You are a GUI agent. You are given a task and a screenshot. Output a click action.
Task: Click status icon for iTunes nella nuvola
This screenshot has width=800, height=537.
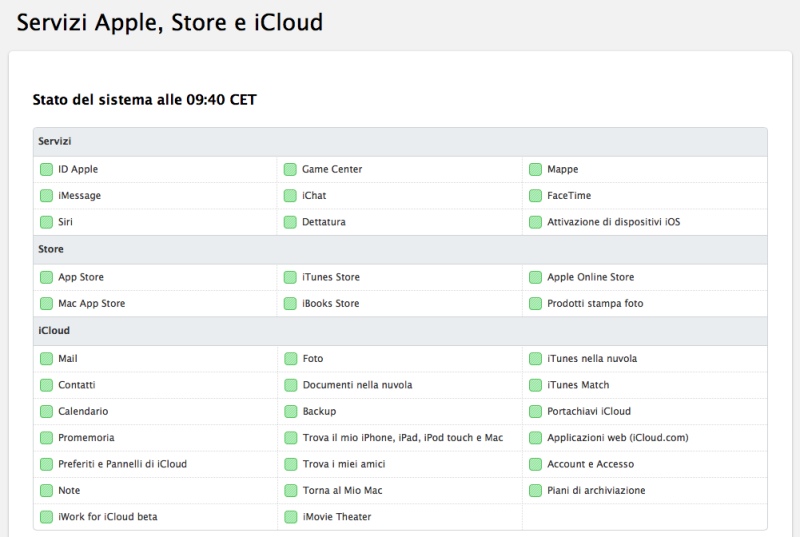[x=535, y=359]
